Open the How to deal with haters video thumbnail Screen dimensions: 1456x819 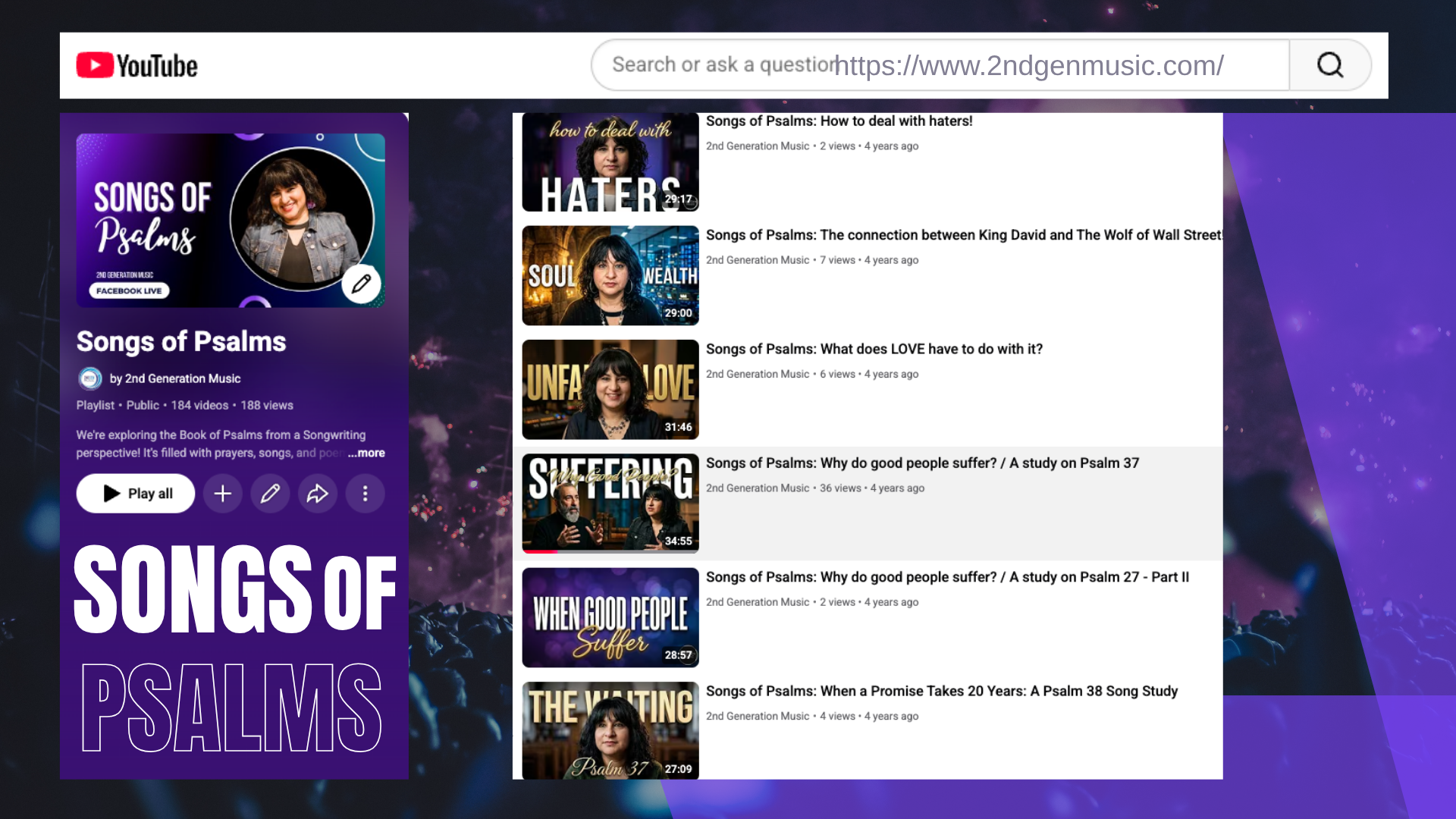click(610, 162)
